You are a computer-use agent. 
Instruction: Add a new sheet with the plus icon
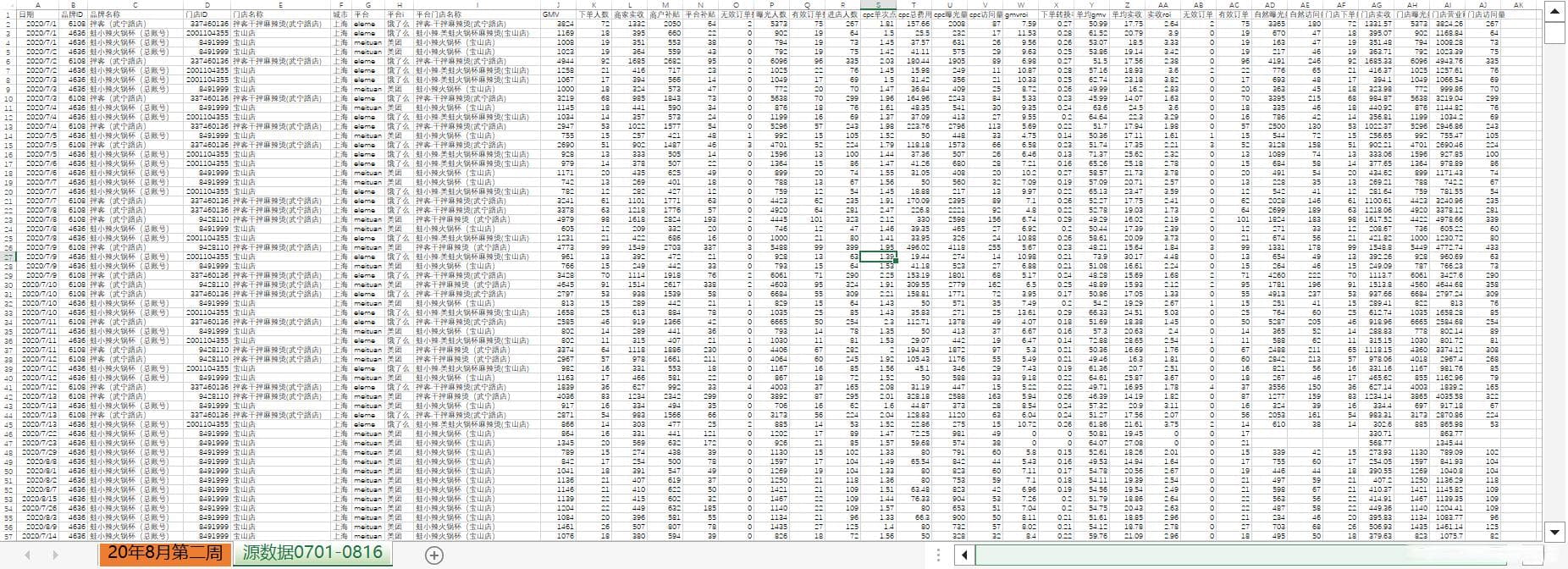[x=434, y=555]
